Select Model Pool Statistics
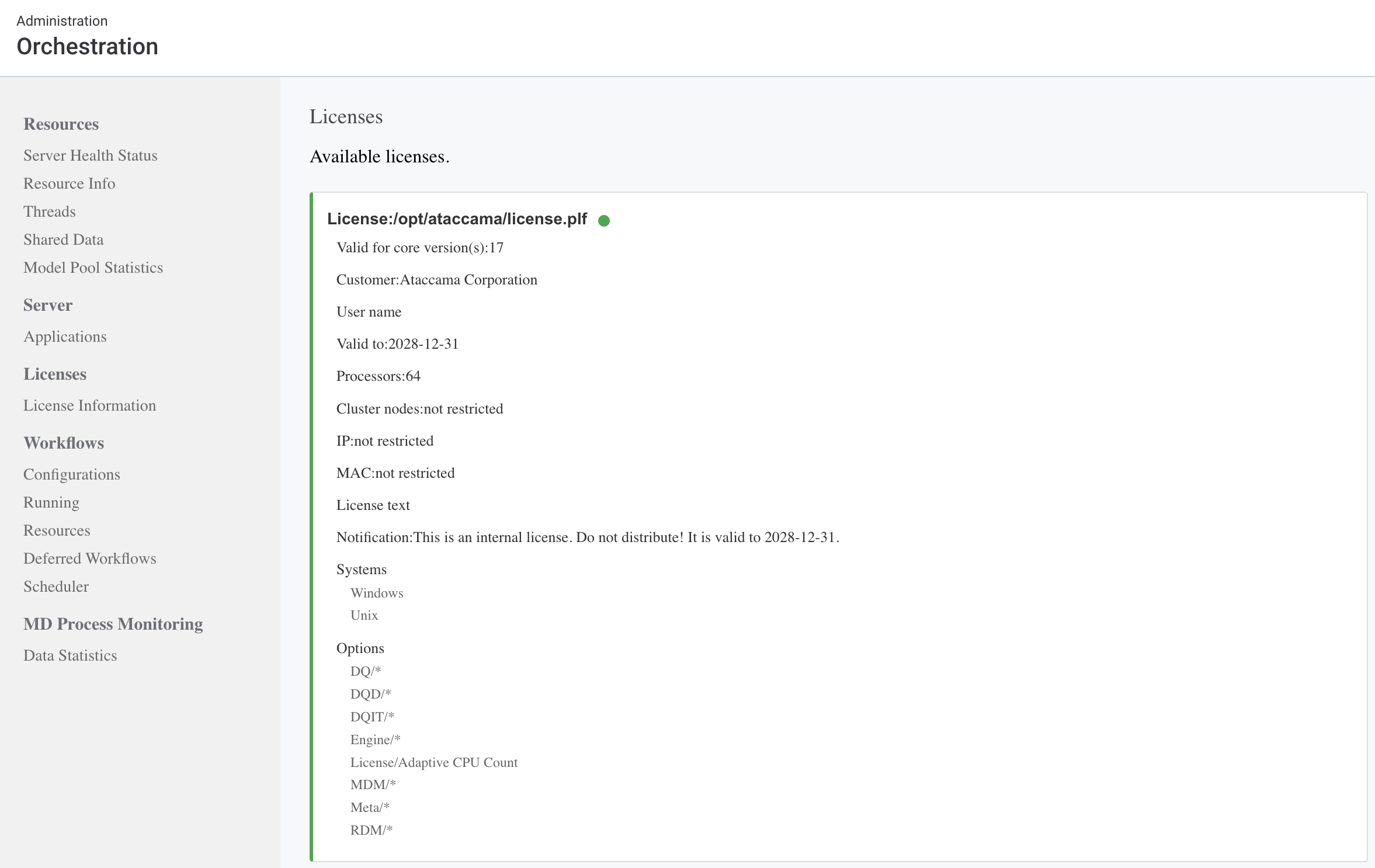This screenshot has height=868, width=1375. 93,268
